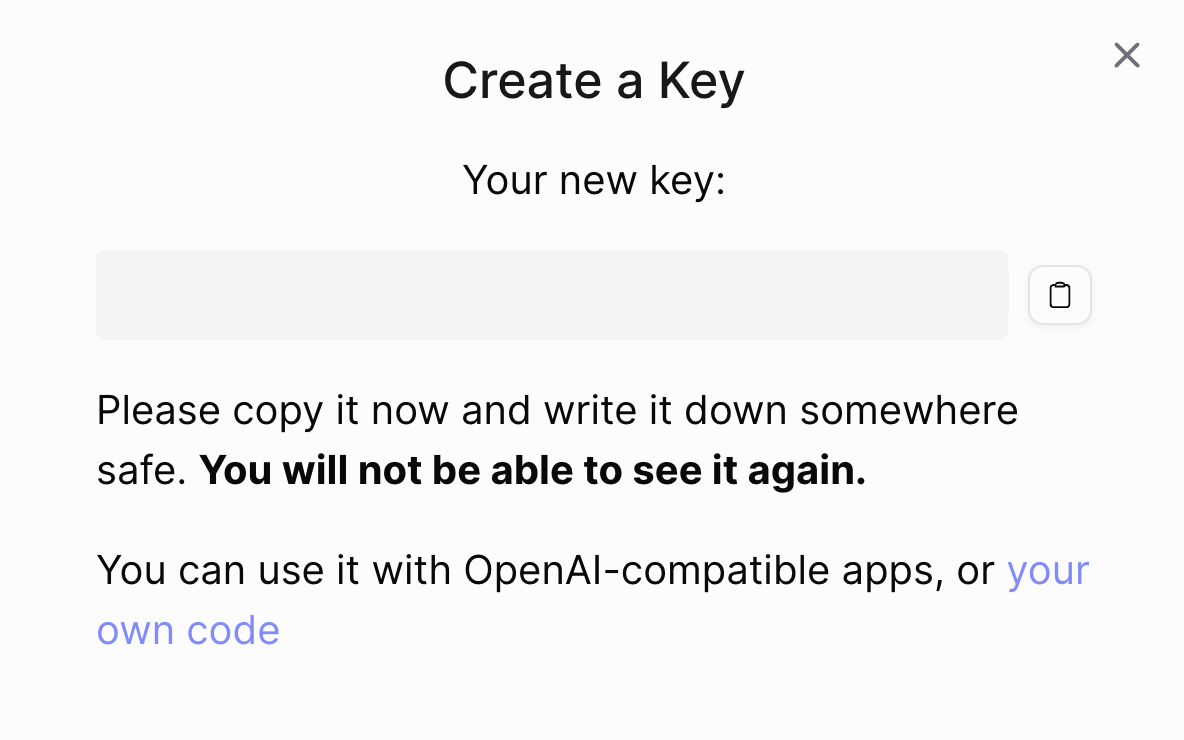Screen dimensions: 1184x740
Task: Click the bold warning text
Action: click(533, 470)
